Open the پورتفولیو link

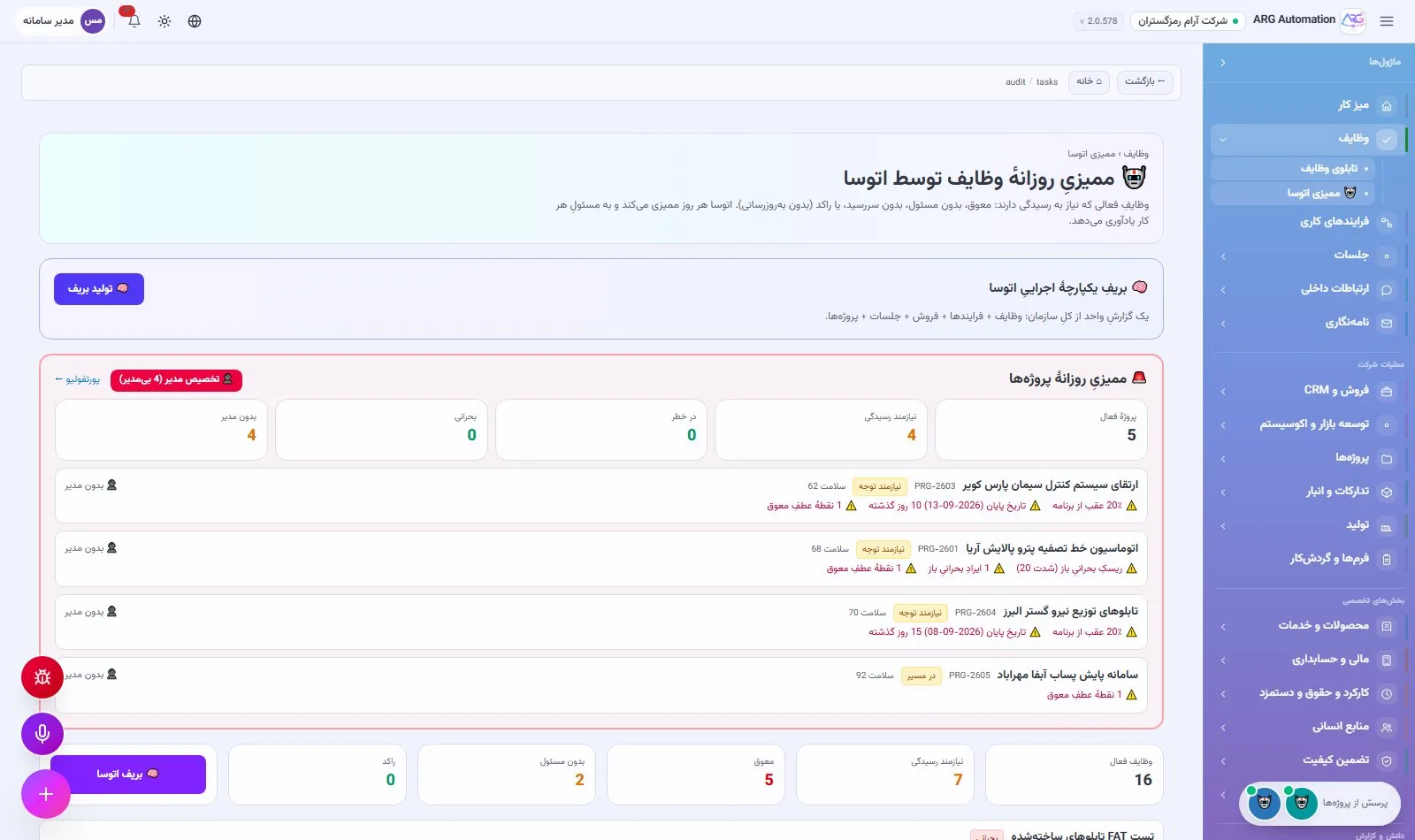(78, 379)
